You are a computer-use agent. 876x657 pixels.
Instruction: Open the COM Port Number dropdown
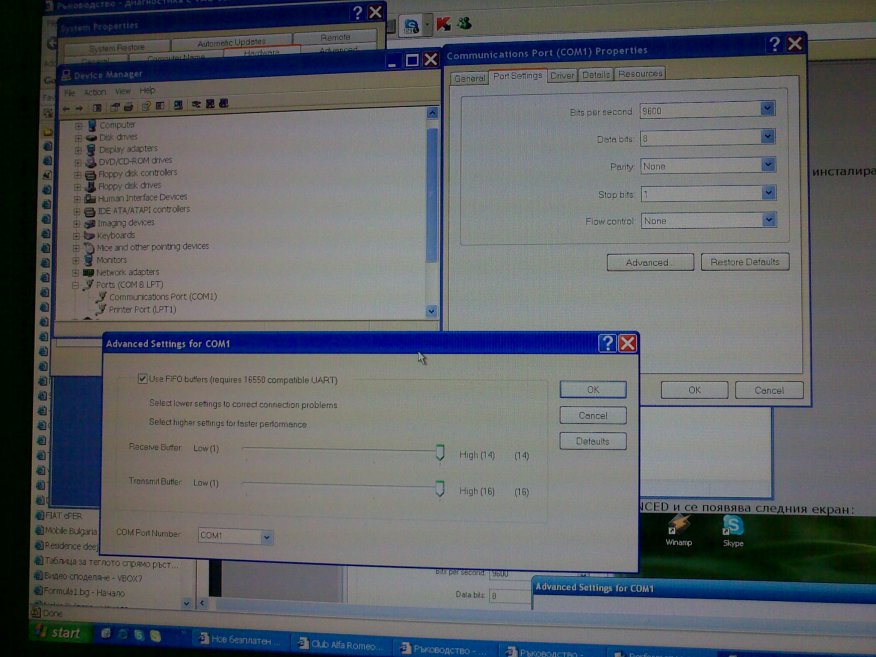click(266, 537)
